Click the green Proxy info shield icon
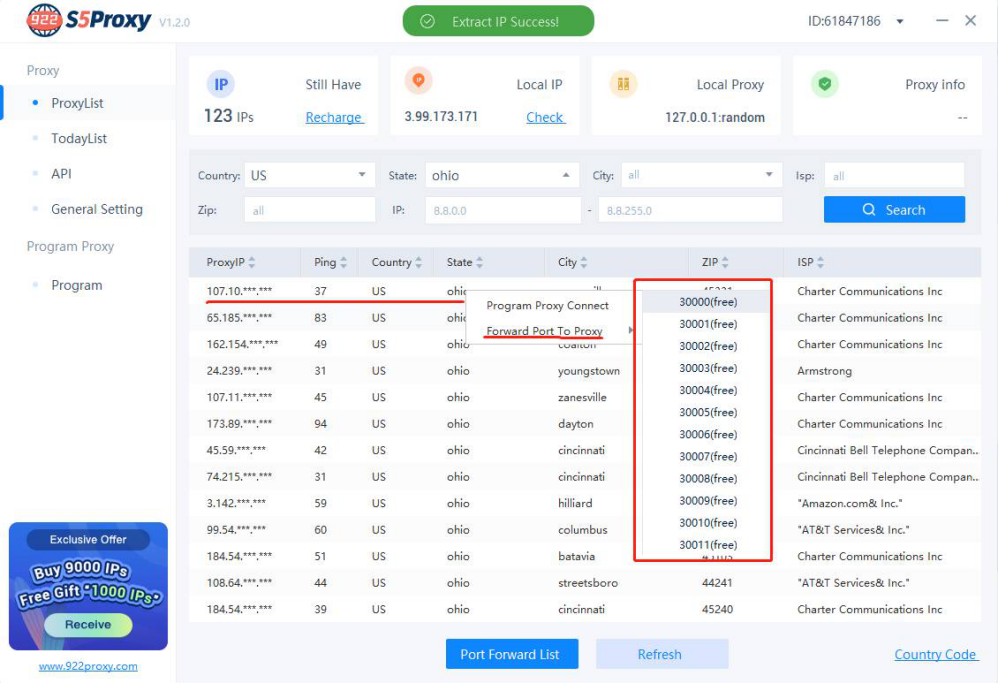The image size is (998, 683). click(824, 84)
